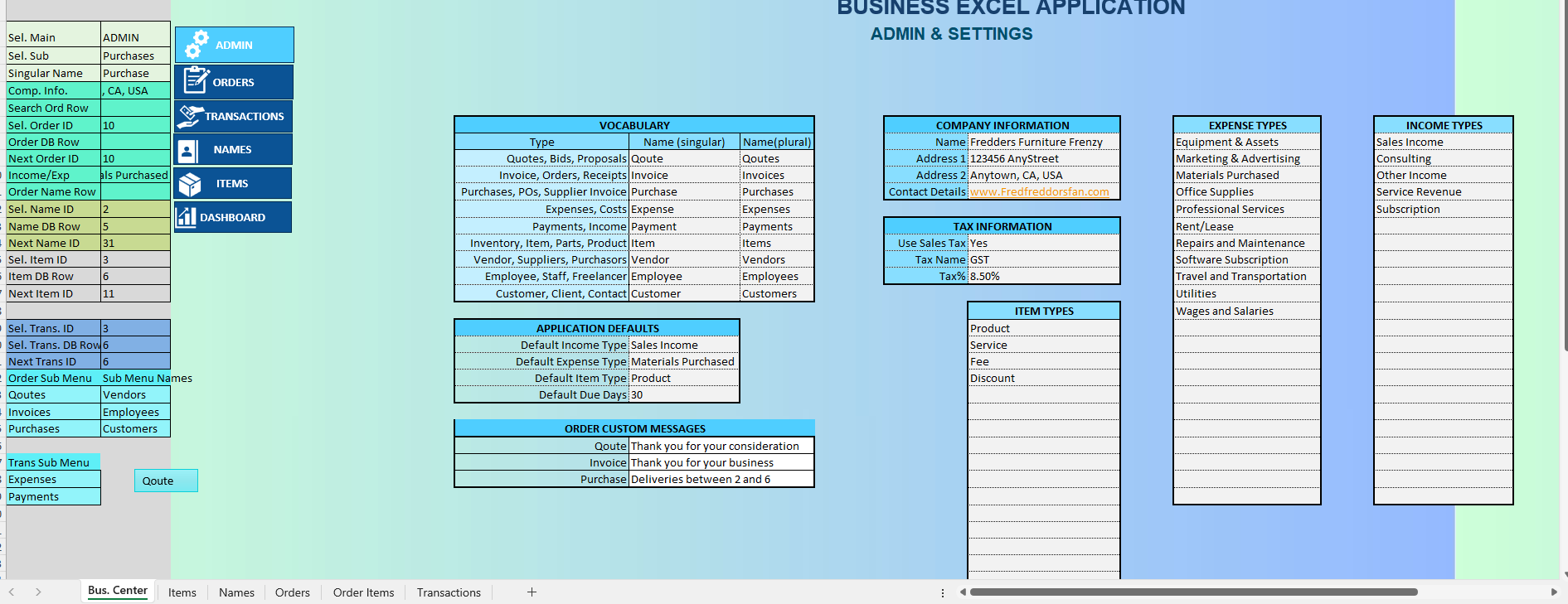
Task: Select the Customers plural vocabulary cell
Action: point(777,293)
